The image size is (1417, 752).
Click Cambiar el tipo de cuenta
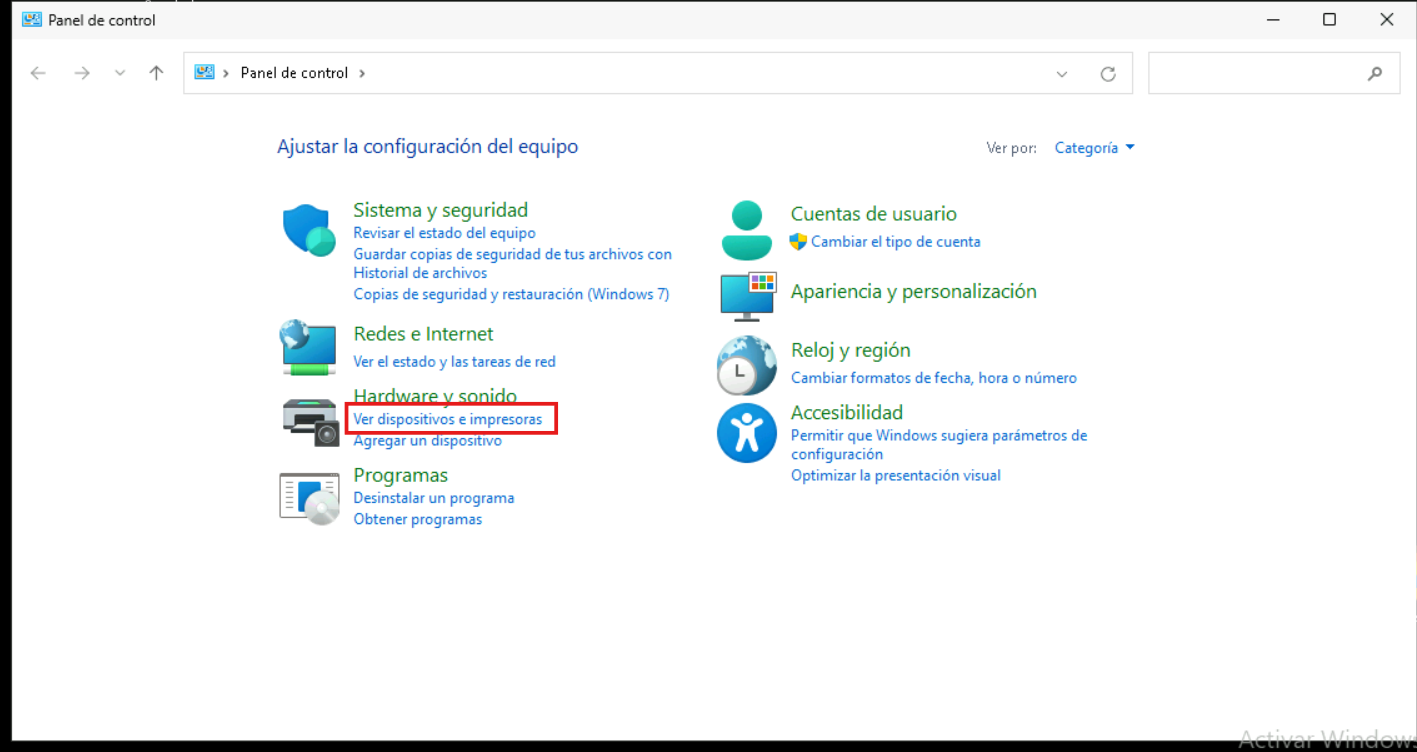(895, 242)
